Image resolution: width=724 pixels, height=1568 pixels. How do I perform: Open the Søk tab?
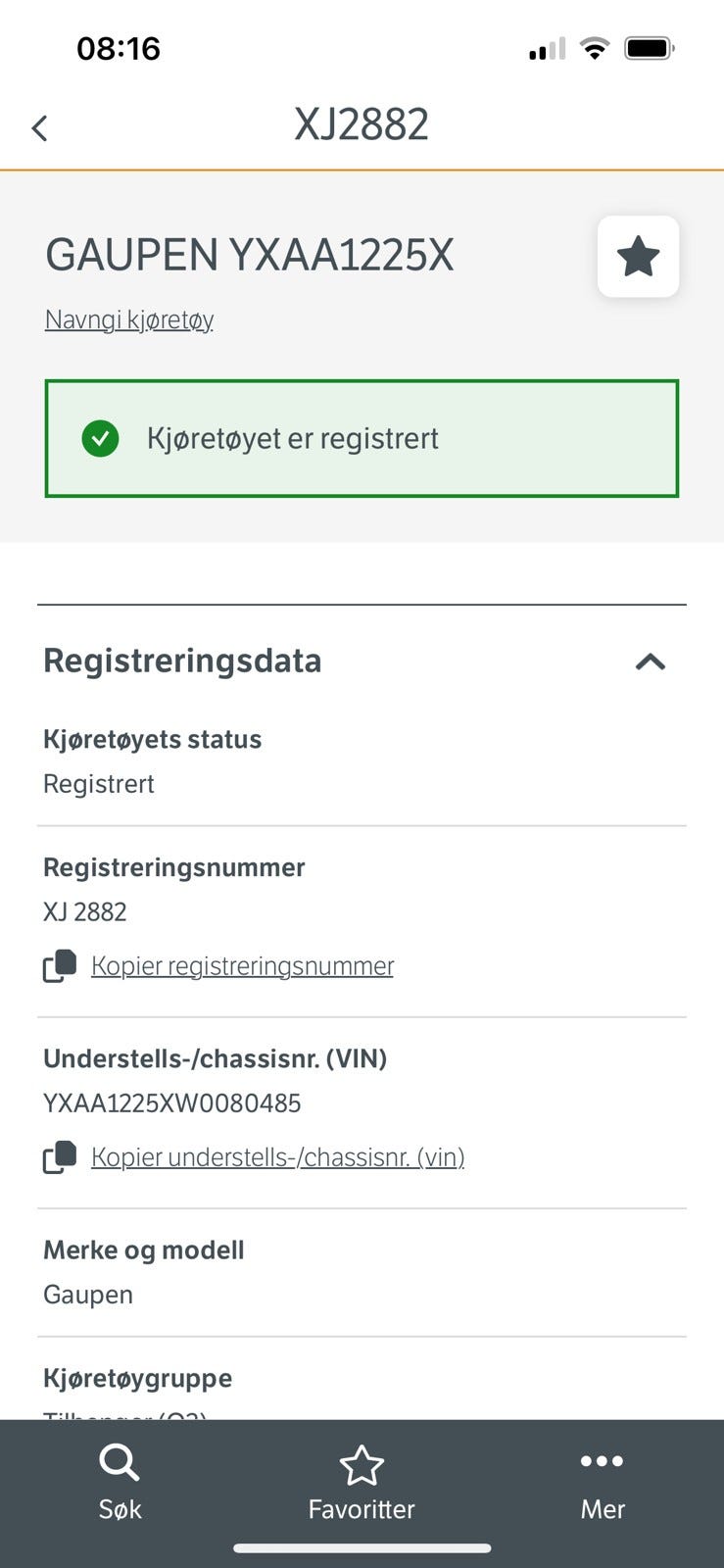tap(120, 1483)
